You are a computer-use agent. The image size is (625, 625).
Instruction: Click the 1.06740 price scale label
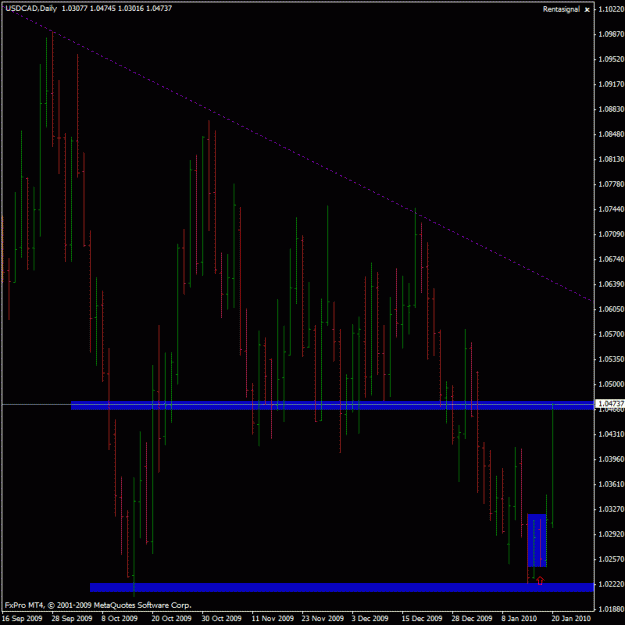tap(611, 259)
